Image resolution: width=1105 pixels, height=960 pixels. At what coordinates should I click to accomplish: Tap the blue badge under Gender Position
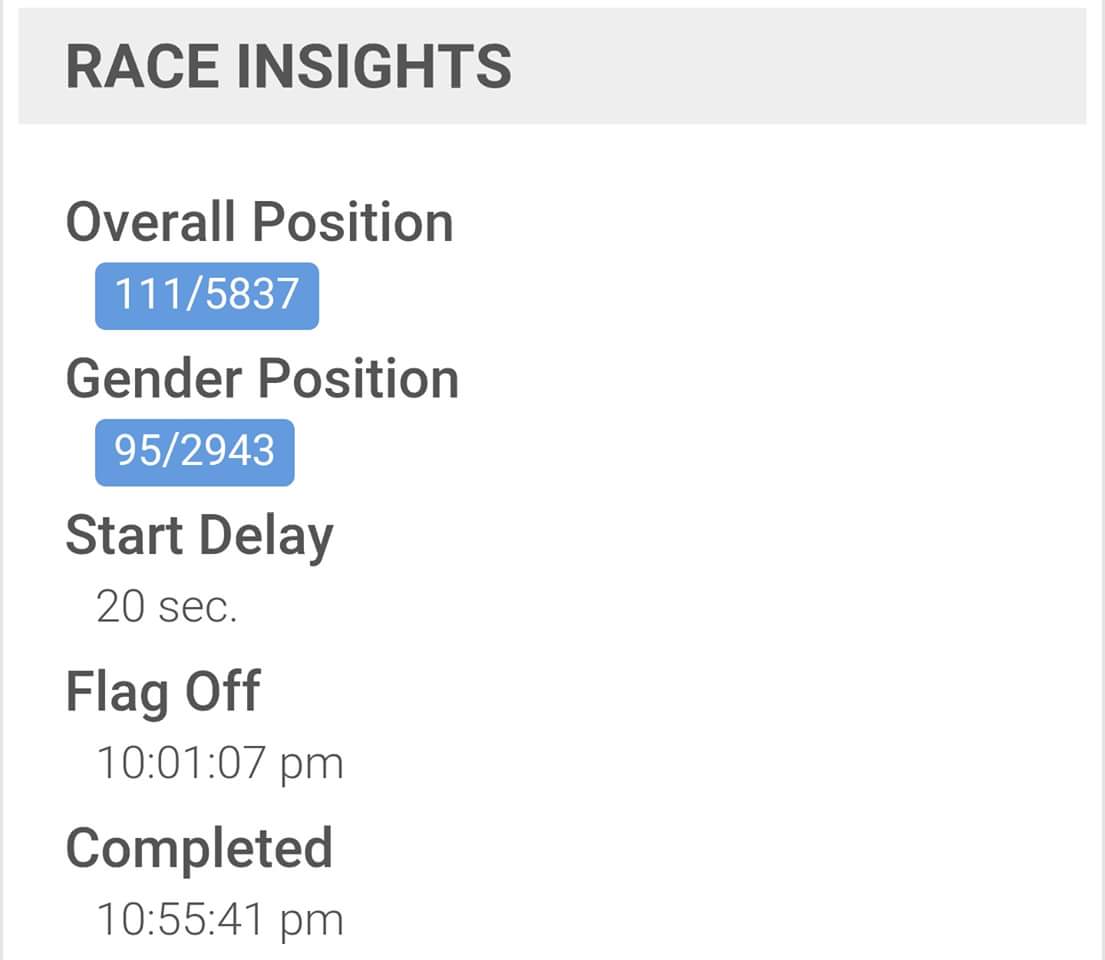tap(195, 452)
